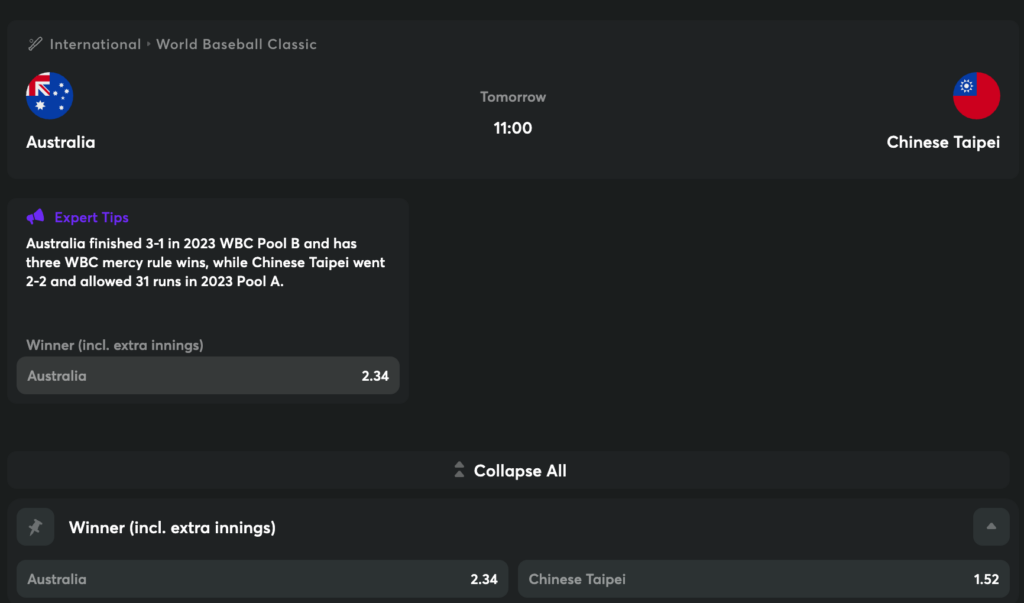
Task: Pin the Winner (incl. extra innings) market
Action: point(35,527)
